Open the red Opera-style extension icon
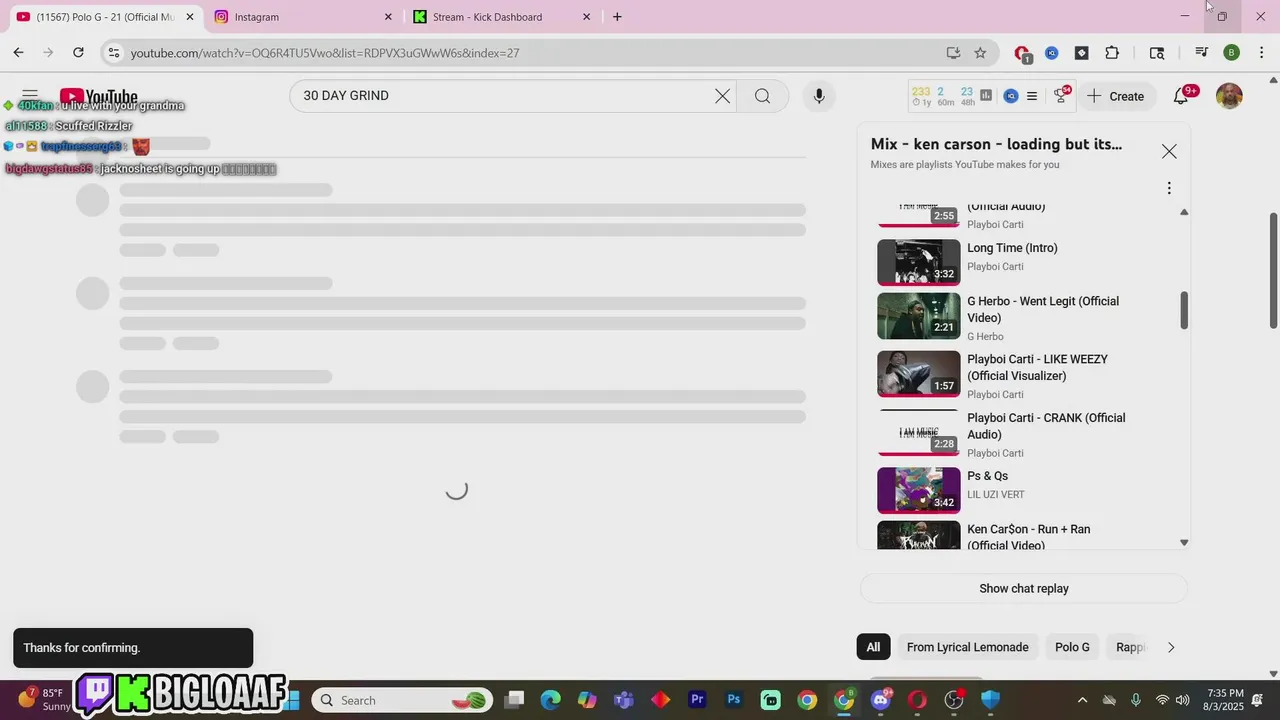 tap(1022, 53)
